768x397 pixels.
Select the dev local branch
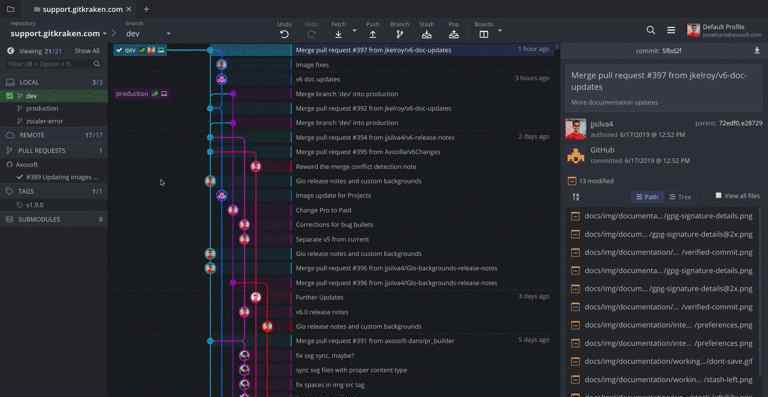(x=54, y=96)
